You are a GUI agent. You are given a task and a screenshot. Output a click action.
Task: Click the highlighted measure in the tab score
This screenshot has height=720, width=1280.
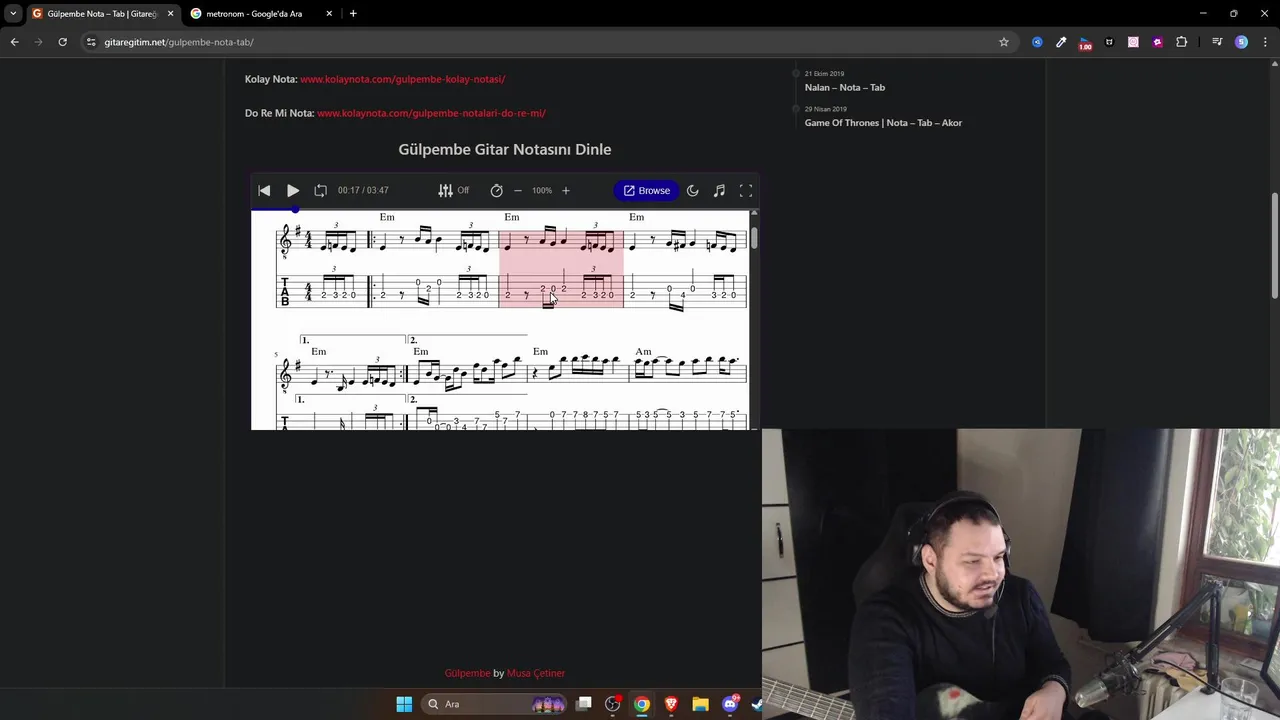tap(561, 268)
